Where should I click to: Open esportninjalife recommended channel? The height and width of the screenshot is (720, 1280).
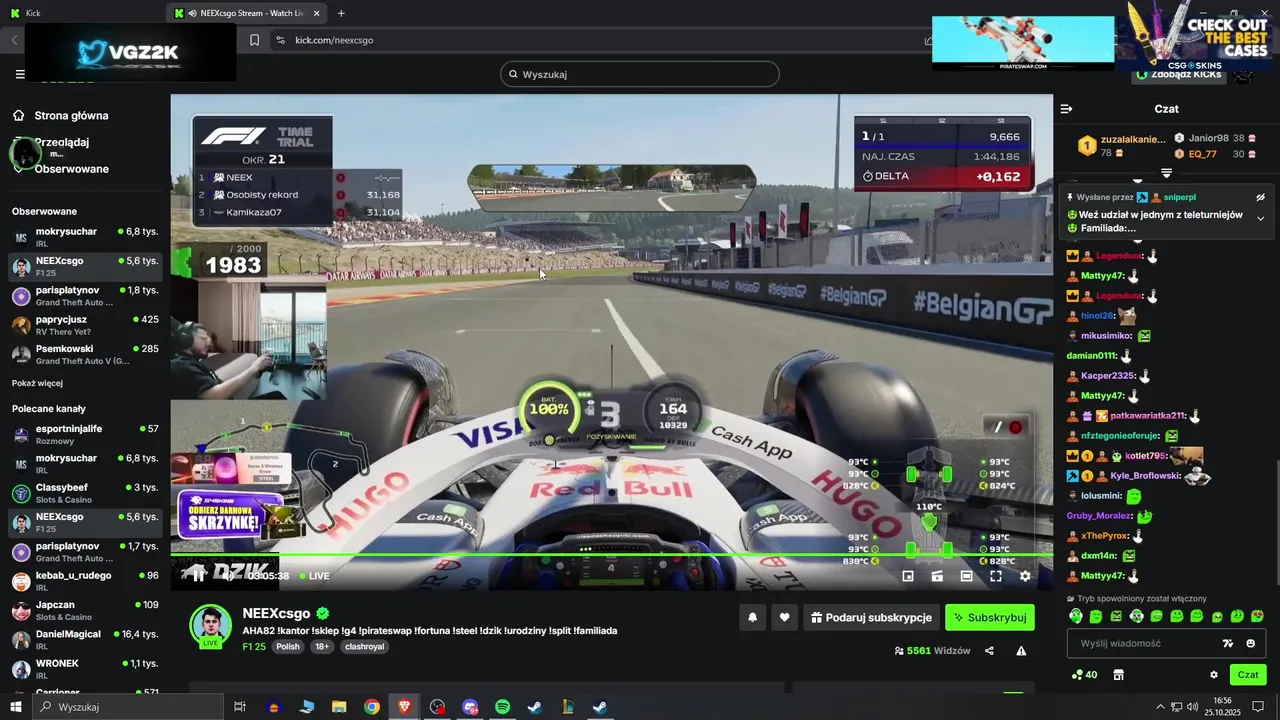[85, 435]
